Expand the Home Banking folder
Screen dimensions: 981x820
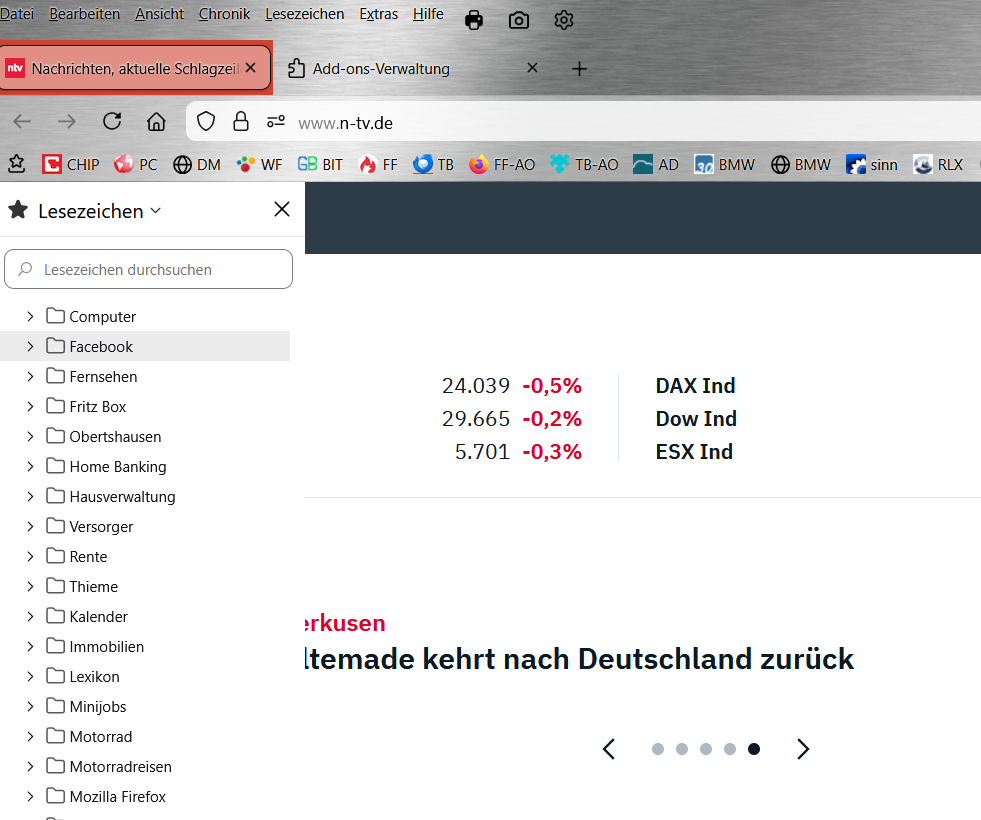30,466
